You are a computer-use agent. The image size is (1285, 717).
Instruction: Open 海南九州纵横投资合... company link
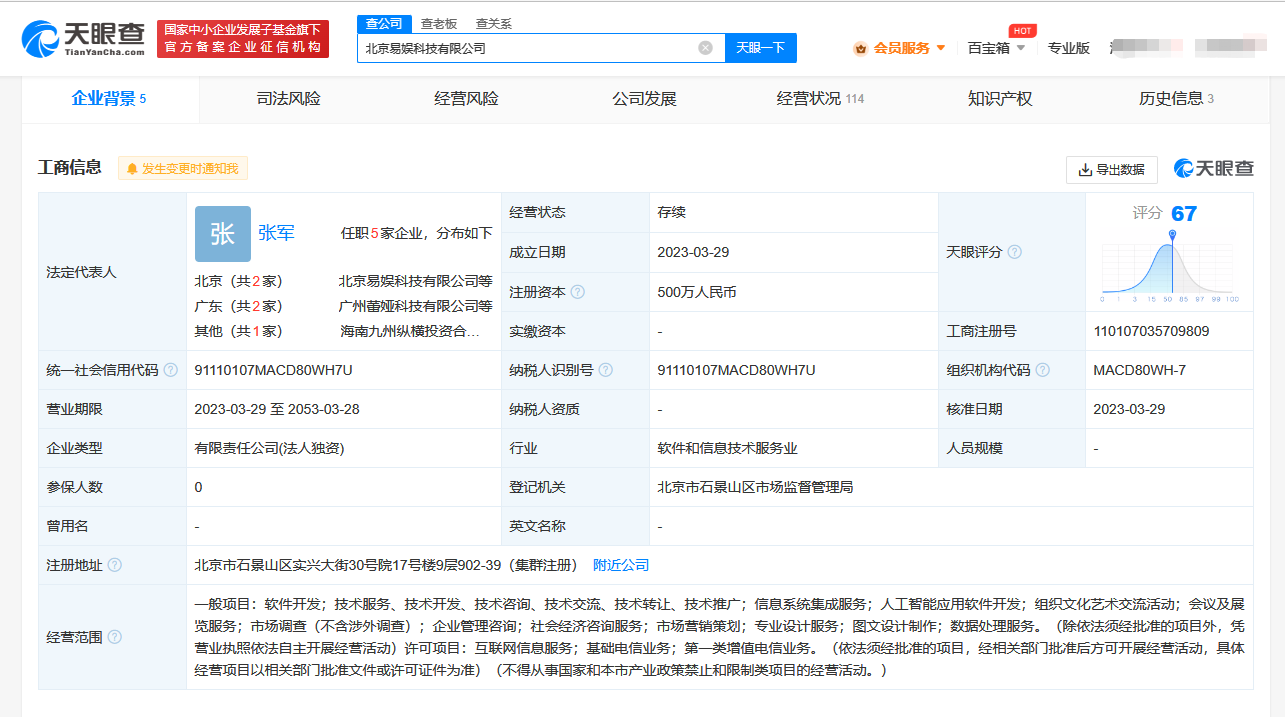point(409,331)
